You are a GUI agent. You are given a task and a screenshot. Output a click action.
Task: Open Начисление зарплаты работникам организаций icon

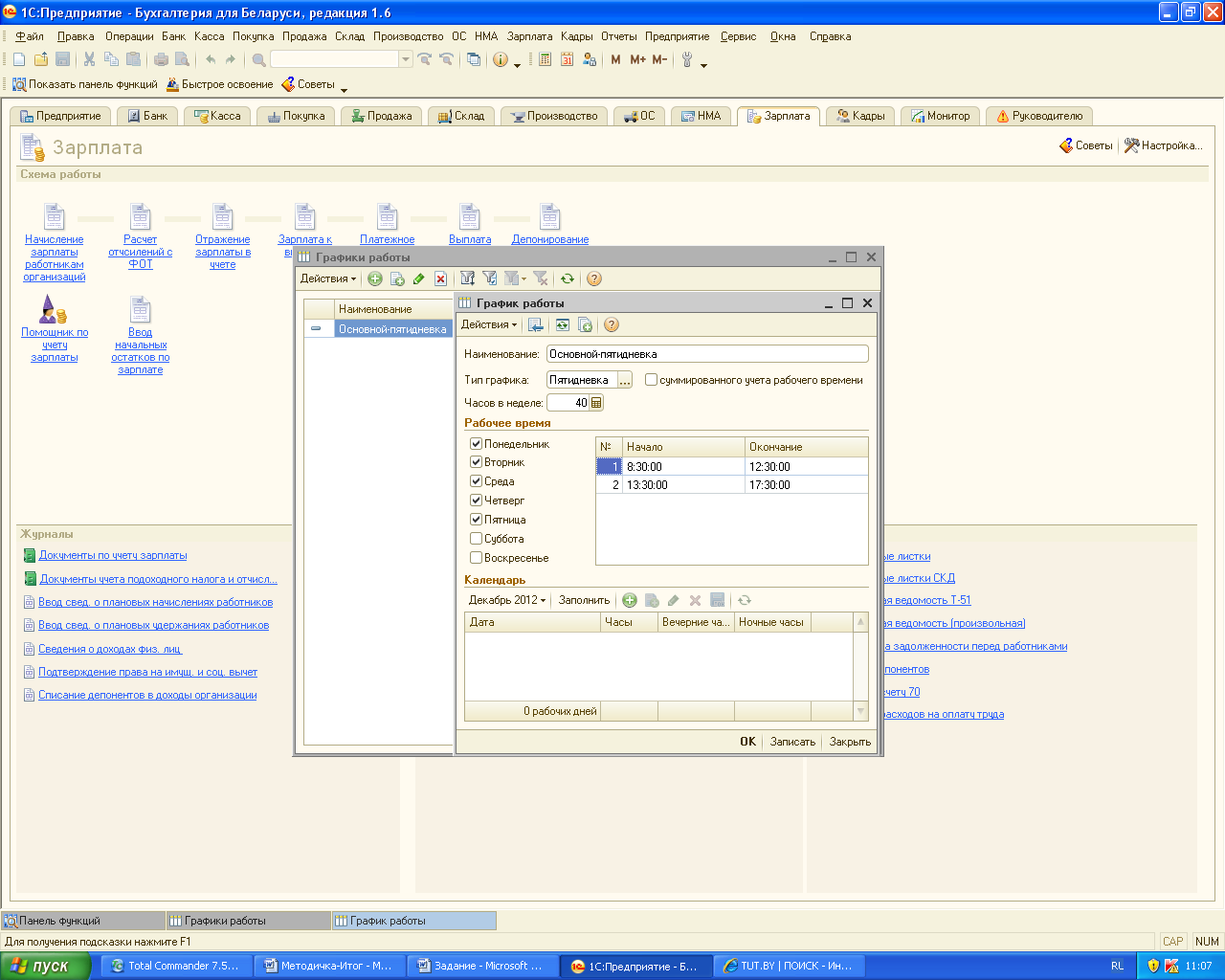tap(55, 216)
